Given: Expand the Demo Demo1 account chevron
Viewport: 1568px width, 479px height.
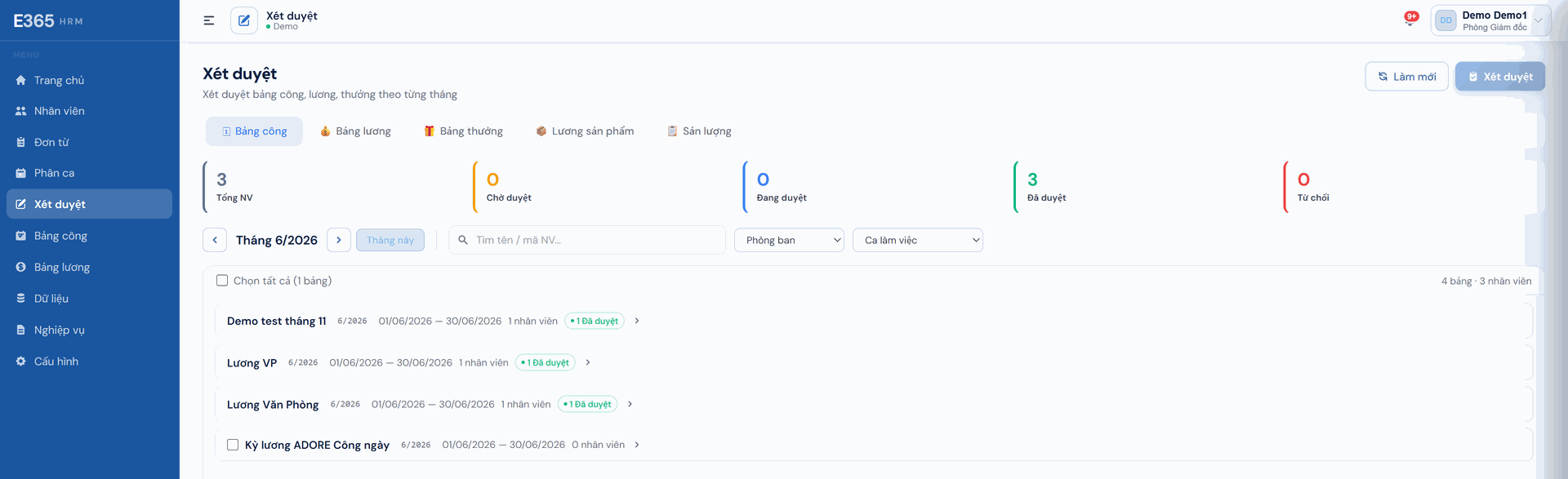Looking at the screenshot, I should click(x=1539, y=20).
